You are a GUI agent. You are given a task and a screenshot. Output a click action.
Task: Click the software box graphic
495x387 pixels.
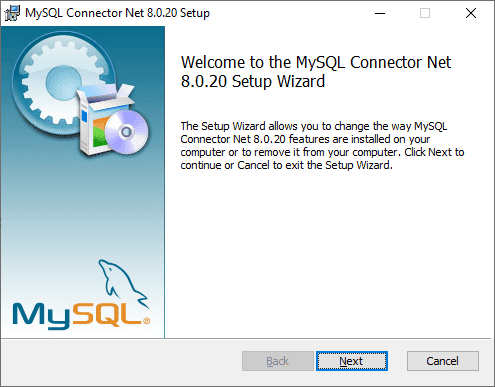[x=100, y=118]
